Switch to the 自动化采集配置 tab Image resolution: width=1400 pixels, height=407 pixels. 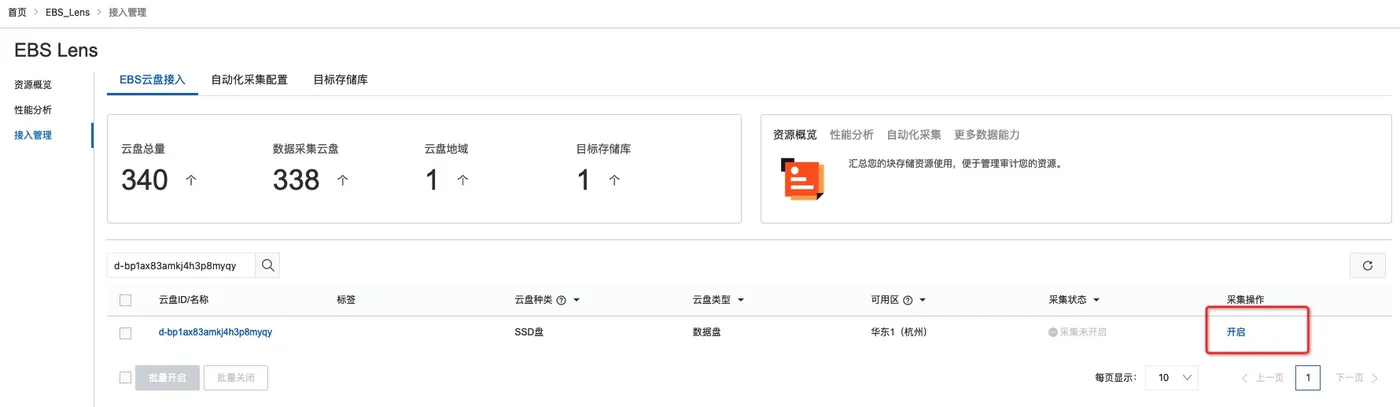[249, 79]
